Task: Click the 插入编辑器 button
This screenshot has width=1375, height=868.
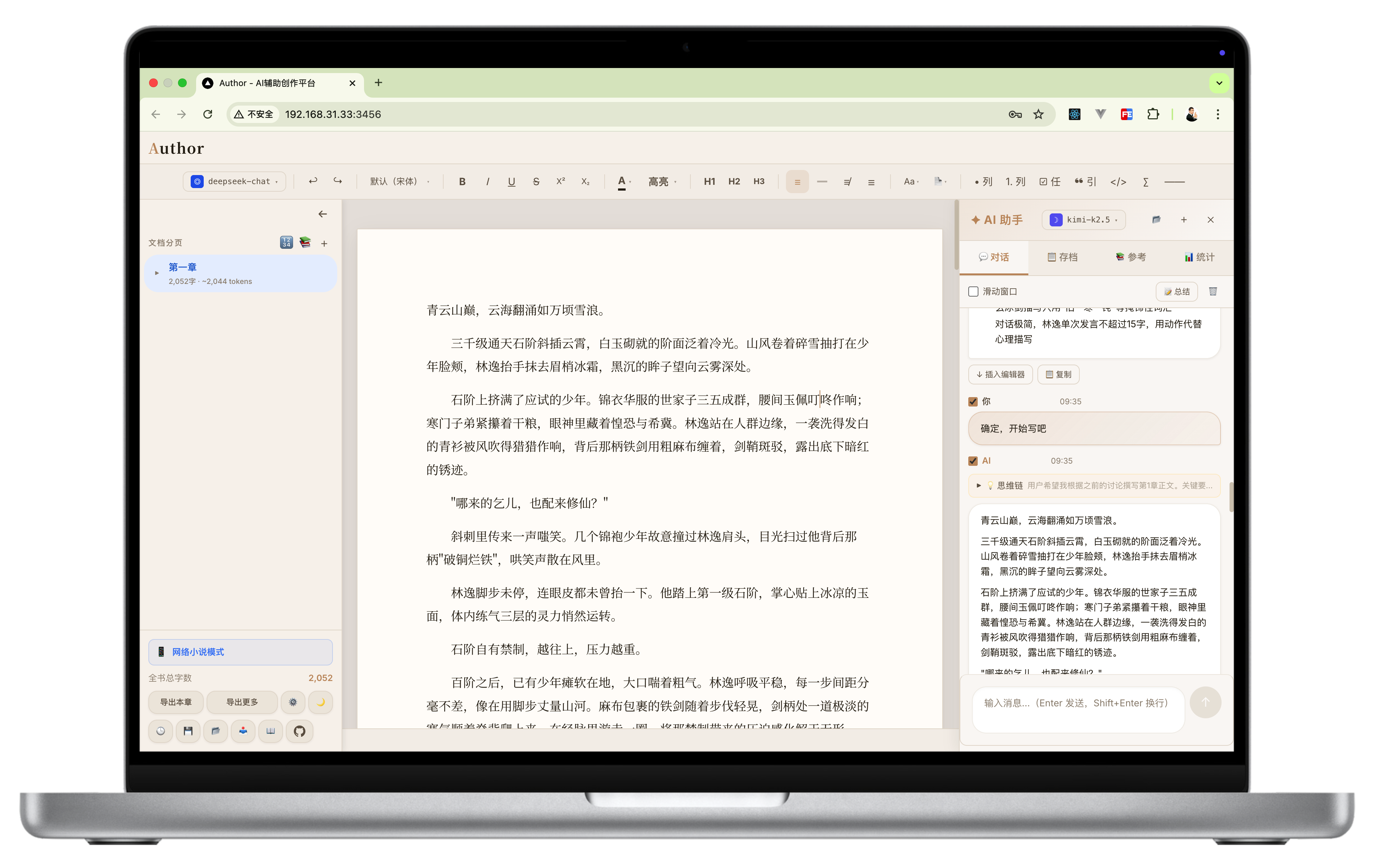Action: (1000, 374)
